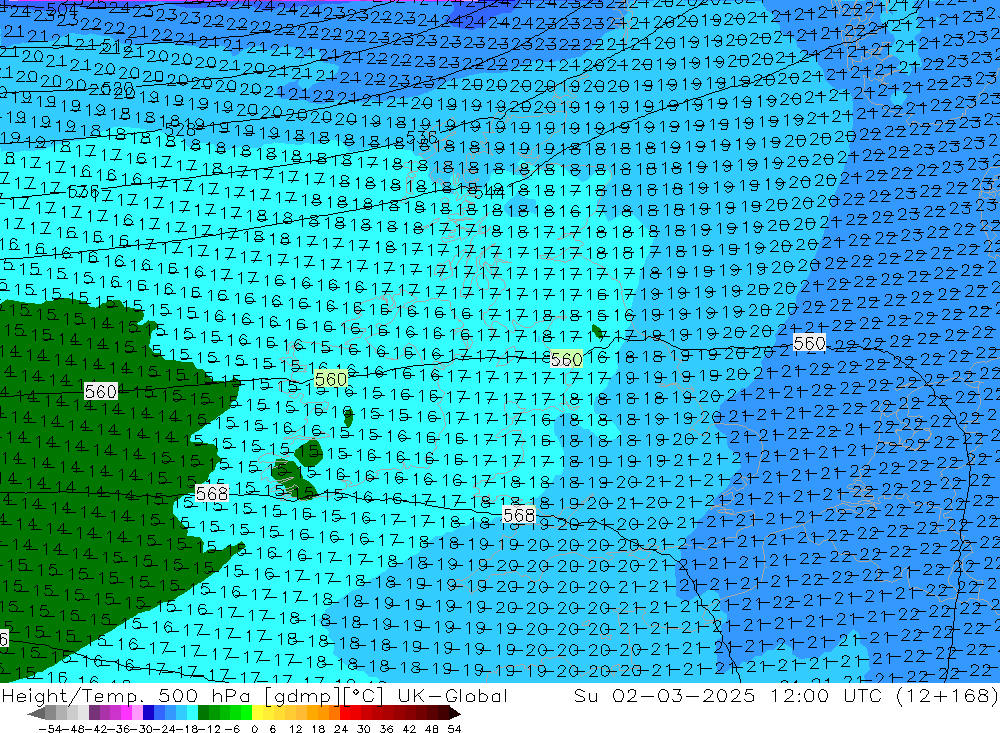Click the bright magenta legend swatch
Image resolution: width=1000 pixels, height=733 pixels.
[126, 713]
